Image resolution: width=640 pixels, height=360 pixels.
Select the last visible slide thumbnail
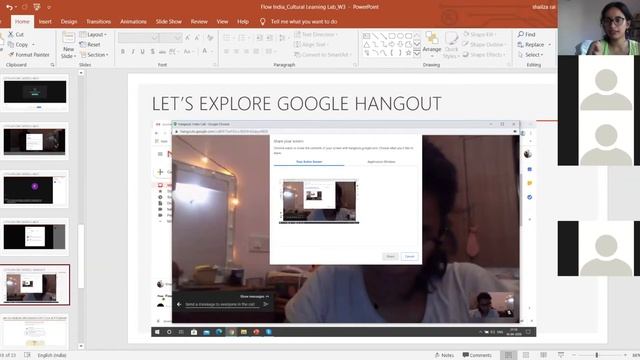[35, 331]
